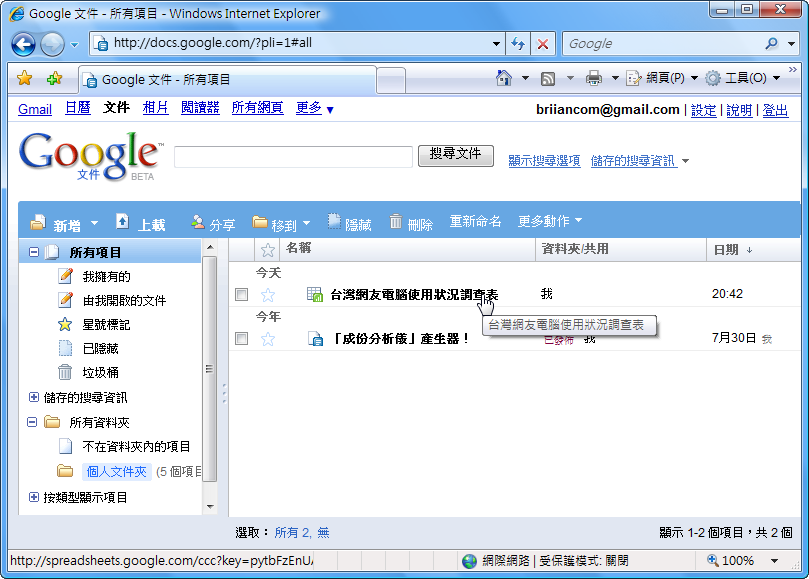Click the 分享 share icon
Screen dimensions: 809x579
tap(198, 222)
